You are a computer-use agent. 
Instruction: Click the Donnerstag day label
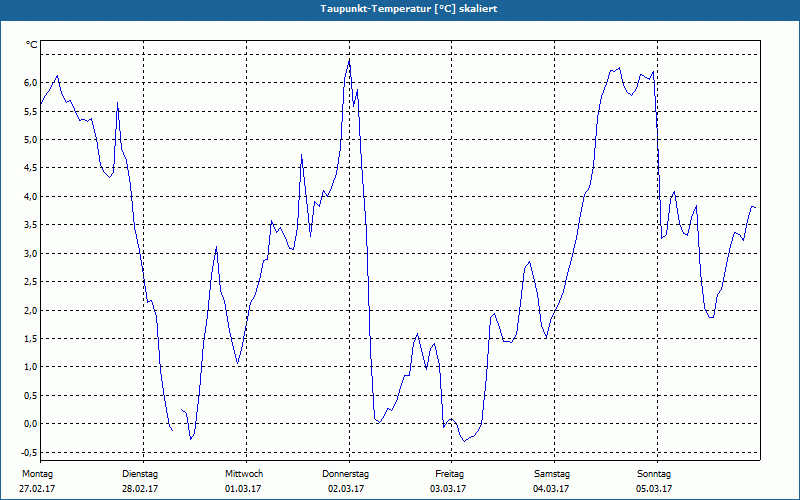tap(345, 474)
